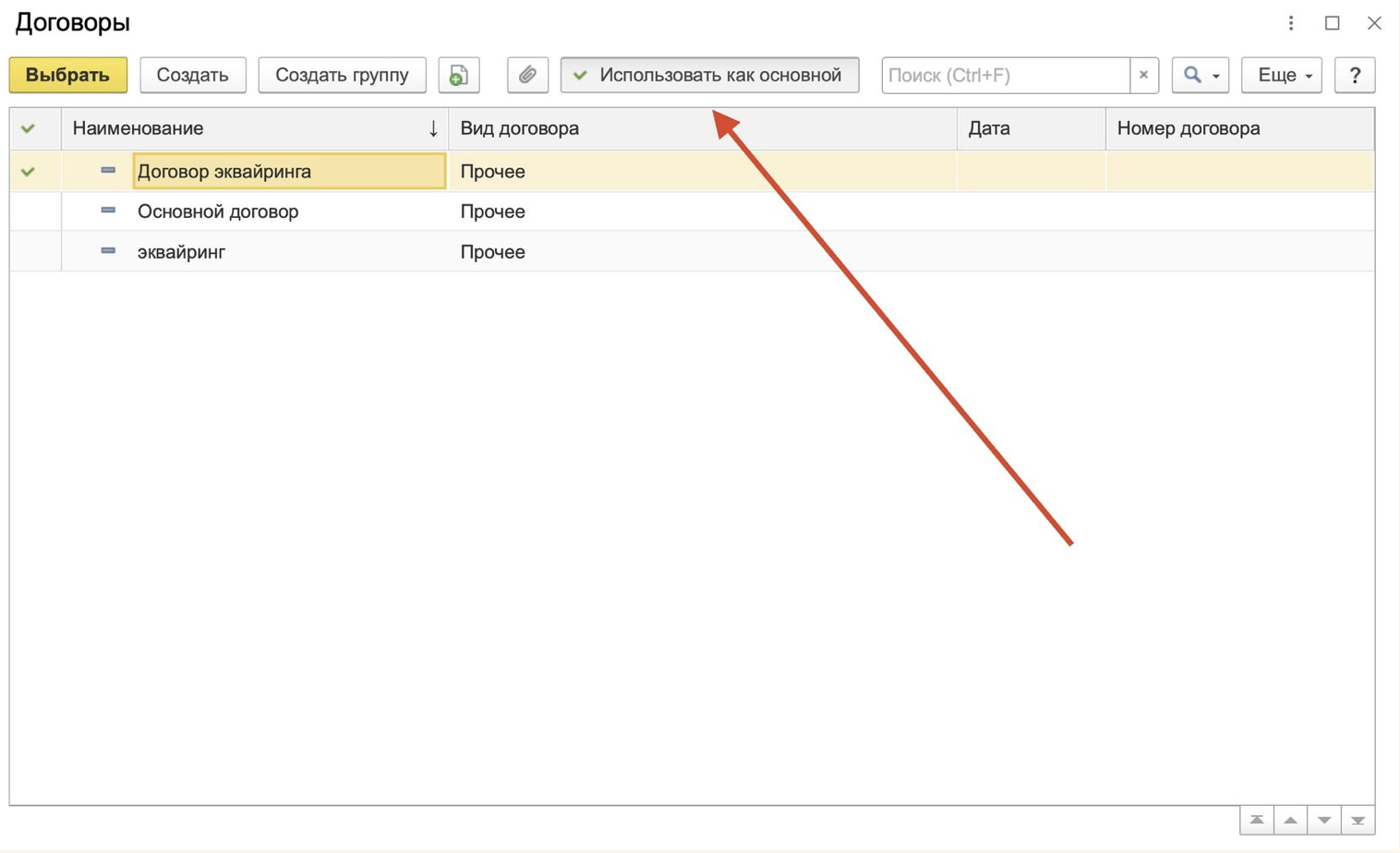
Task: Expand the magnifier search dropdown
Action: click(x=1201, y=75)
